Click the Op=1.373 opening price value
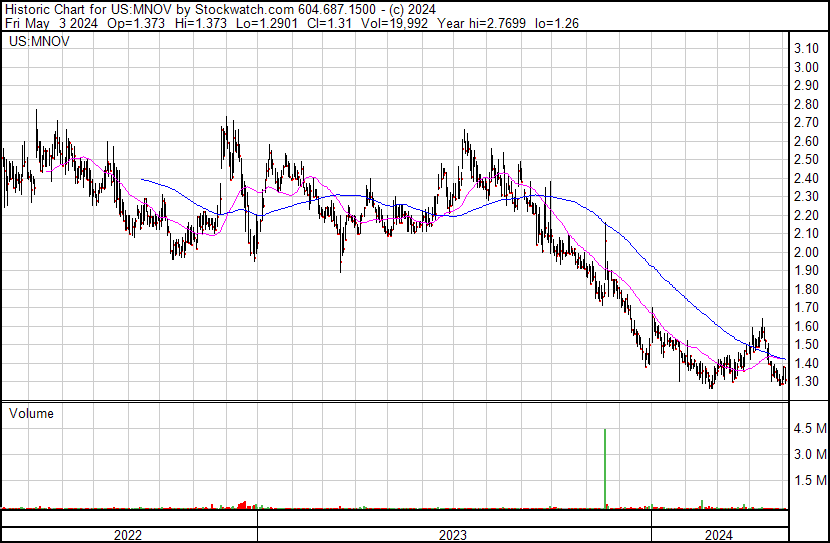Screen dimensions: 830x543 136,23
